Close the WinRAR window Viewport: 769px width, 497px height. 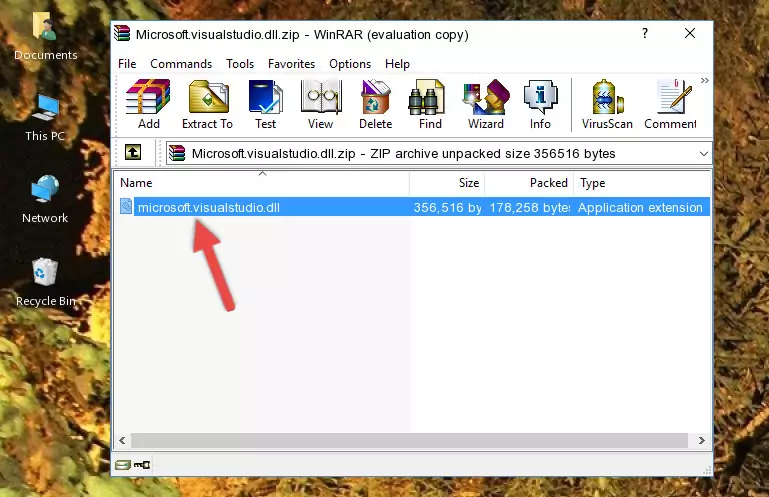point(690,33)
